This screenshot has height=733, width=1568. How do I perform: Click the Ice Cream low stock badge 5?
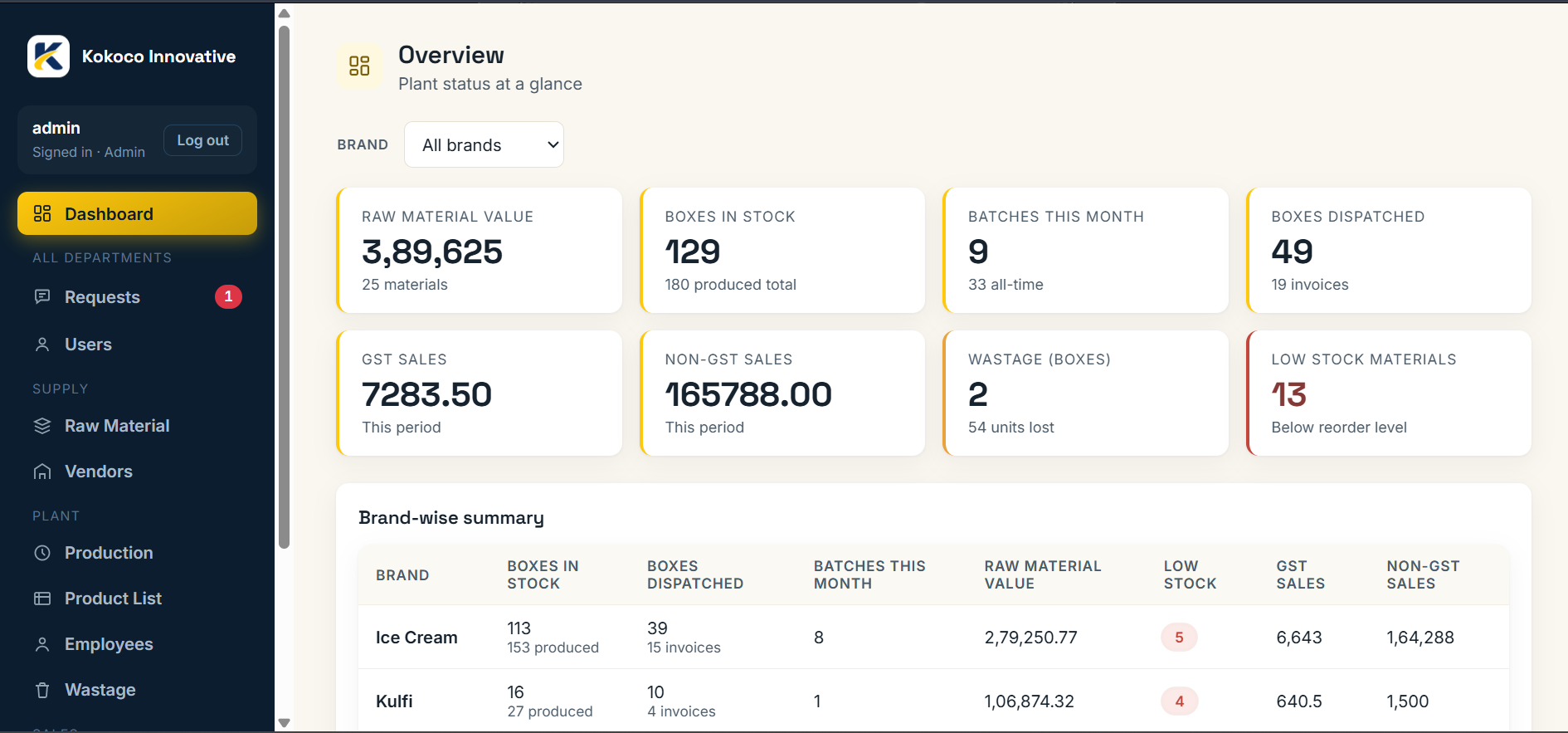[1179, 638]
